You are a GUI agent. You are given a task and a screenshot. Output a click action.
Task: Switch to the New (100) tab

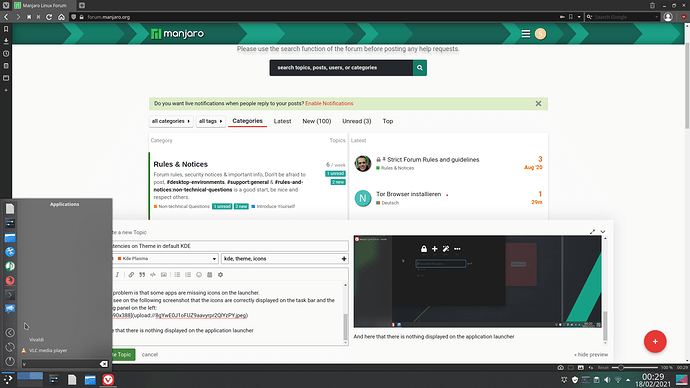(x=317, y=121)
